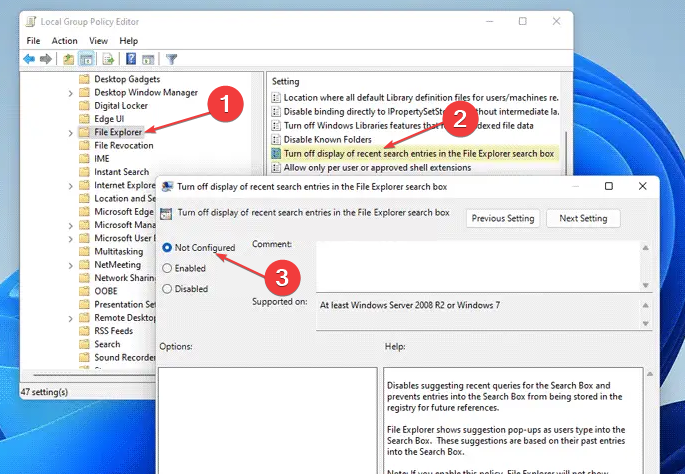
Task: Toggle the Show/Hide console tree icon
Action: click(x=86, y=59)
